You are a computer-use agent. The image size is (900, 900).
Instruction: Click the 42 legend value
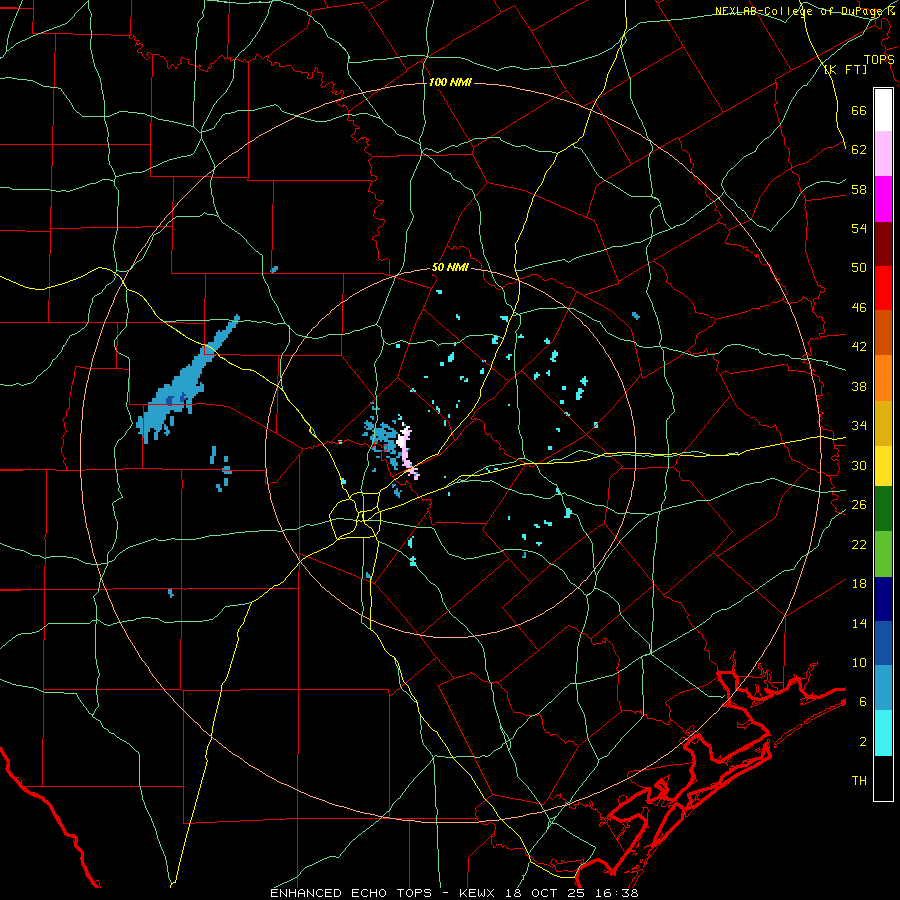tap(859, 347)
